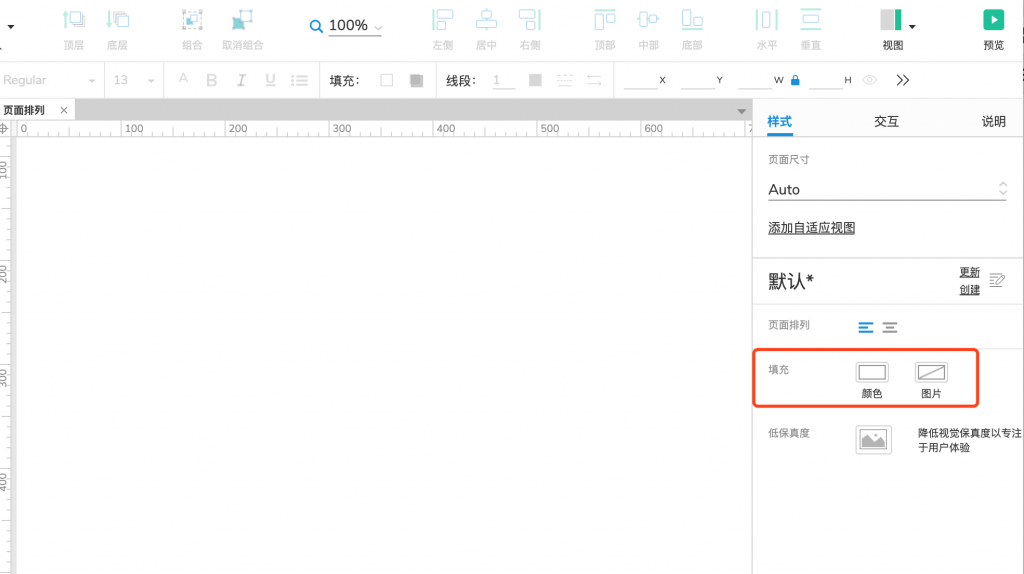Switch to the 说明 (Notes) tab
The width and height of the screenshot is (1024, 574).
[993, 121]
